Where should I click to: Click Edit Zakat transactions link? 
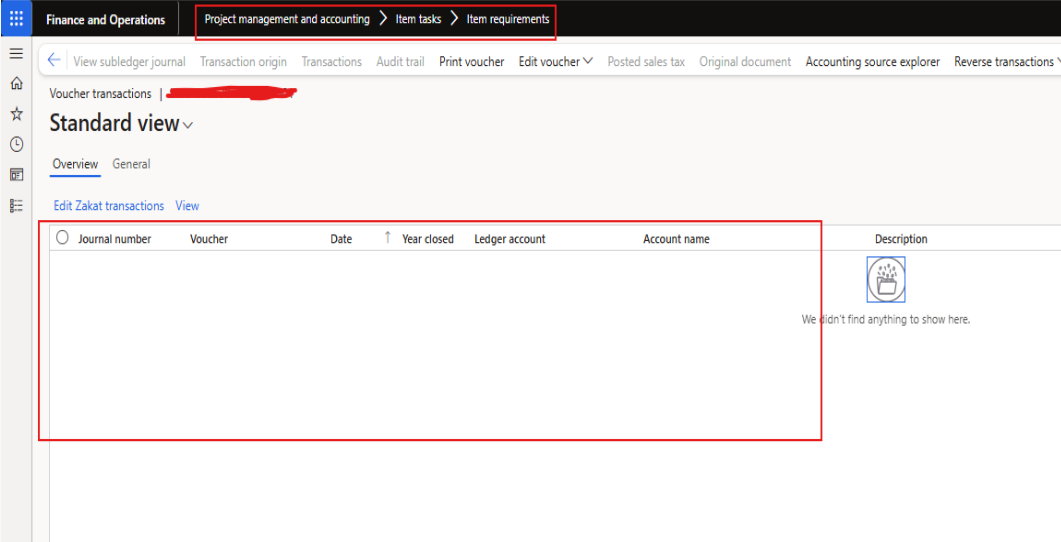click(x=108, y=206)
